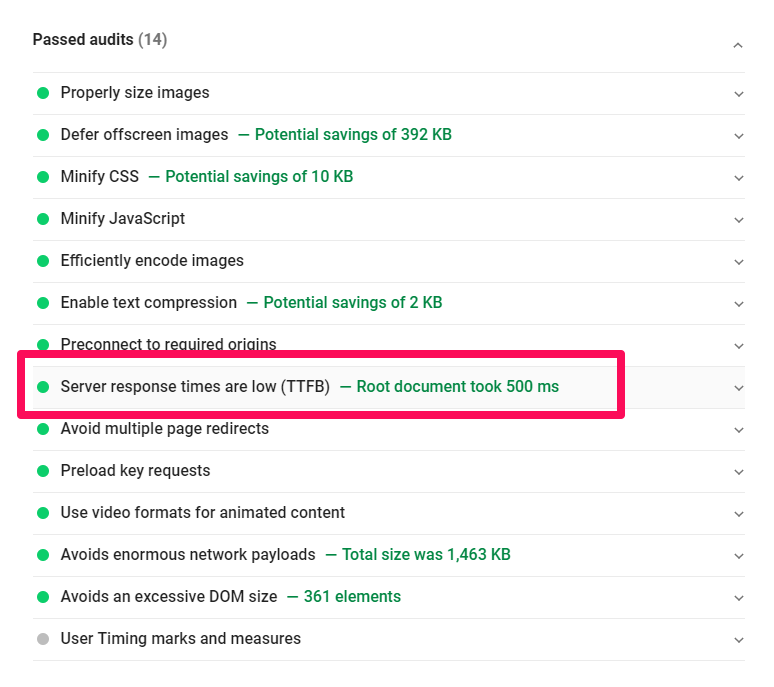Click green dot beside Avoids enormous network payloads
This screenshot has height=687, width=774.
[43, 555]
